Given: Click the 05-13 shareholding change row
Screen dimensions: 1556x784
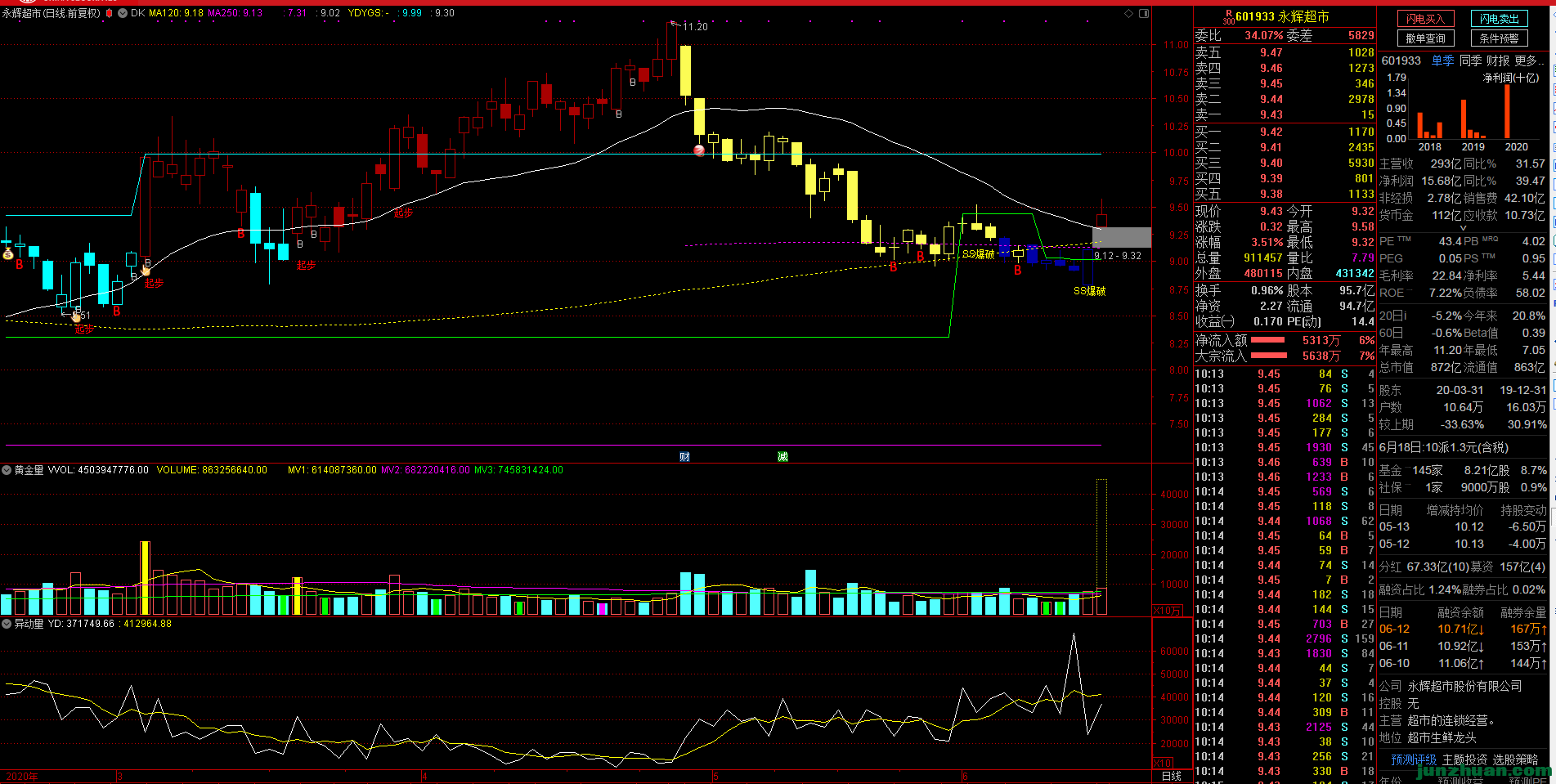Looking at the screenshot, I should (x=1463, y=526).
